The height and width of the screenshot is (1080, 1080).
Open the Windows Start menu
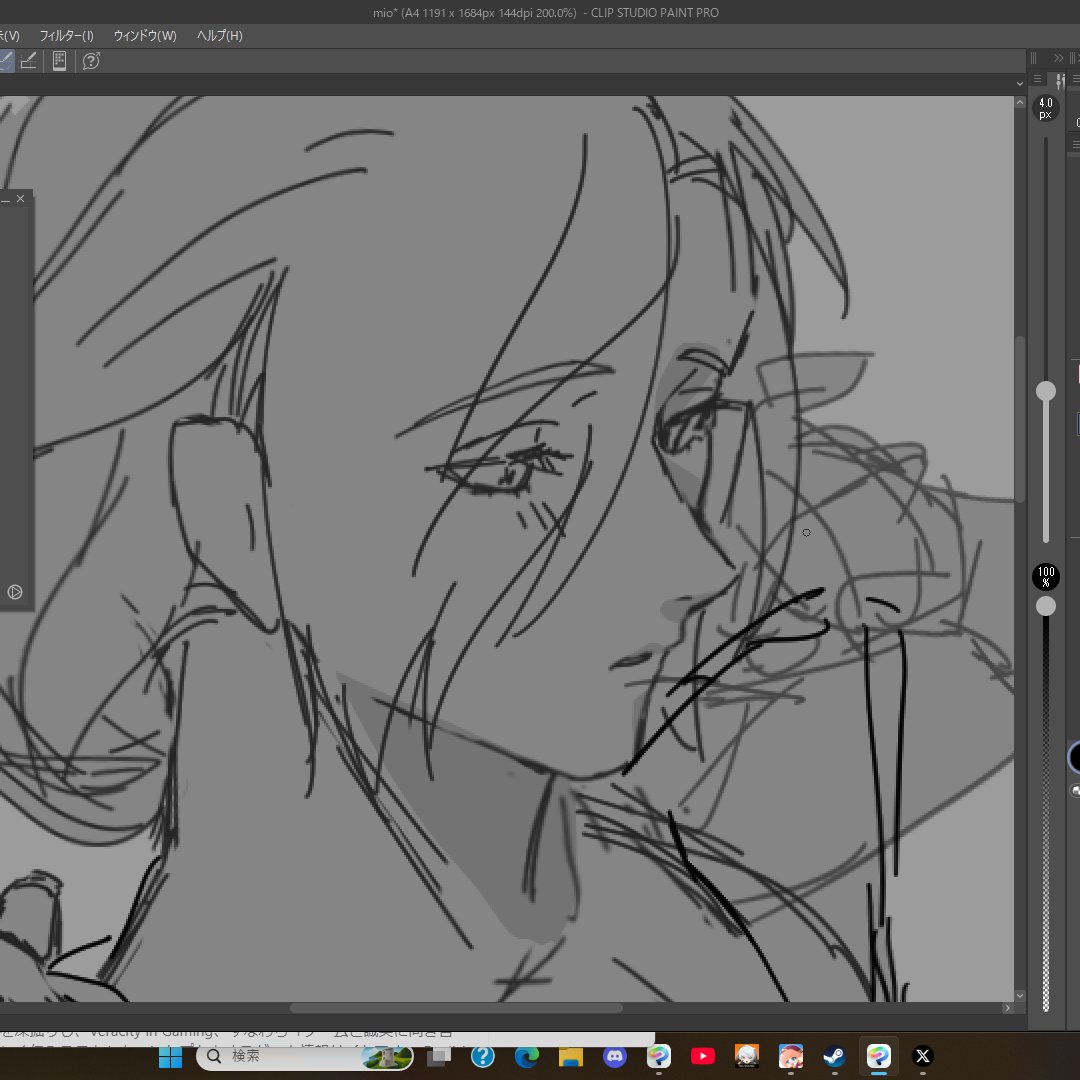[x=170, y=1057]
